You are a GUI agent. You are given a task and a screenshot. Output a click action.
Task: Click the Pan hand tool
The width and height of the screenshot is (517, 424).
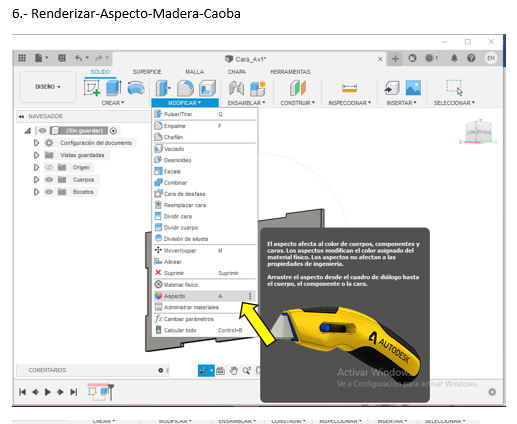coord(233,370)
